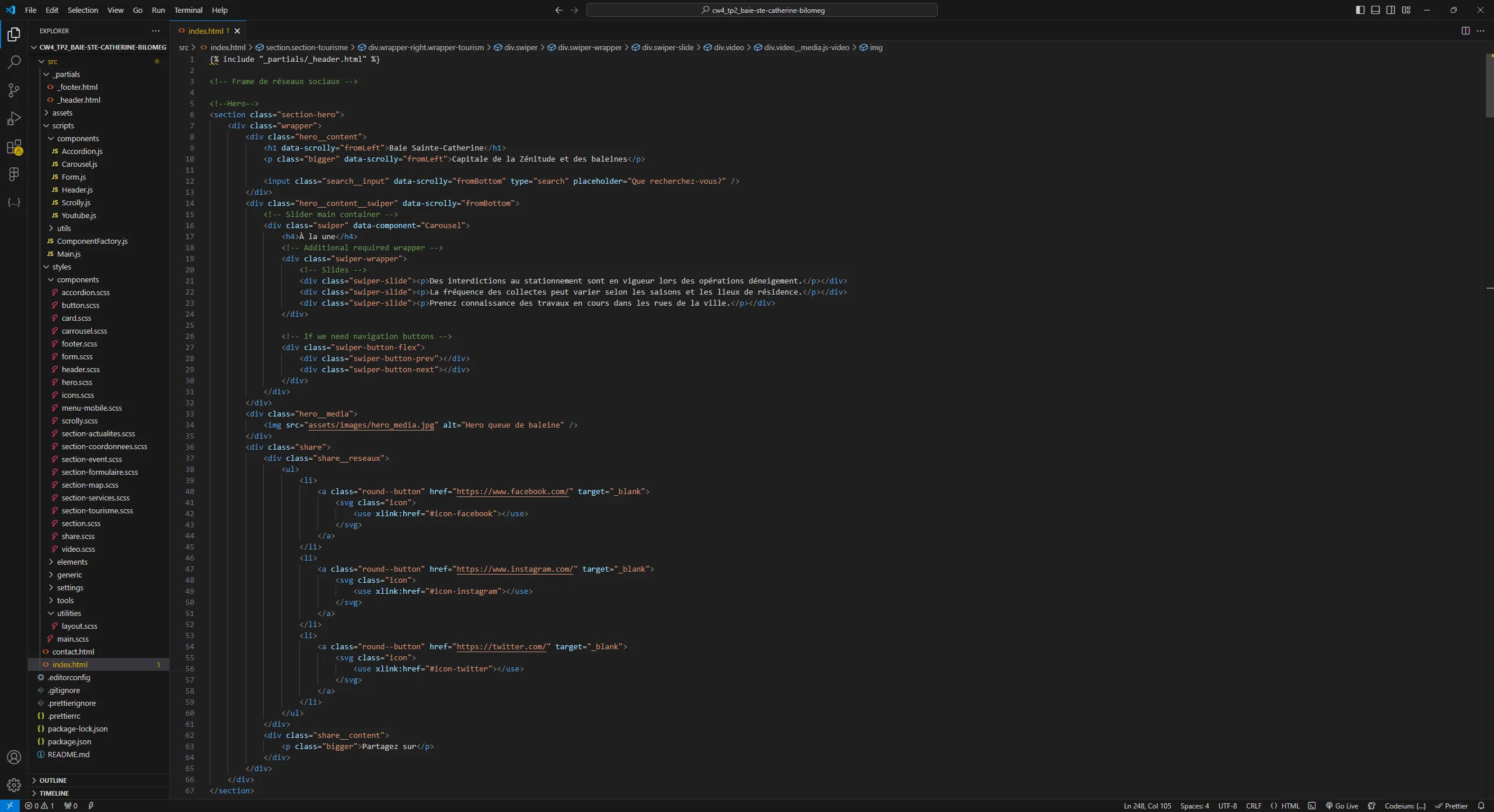Toggle the primary side bar
1494x812 pixels.
(1359, 10)
